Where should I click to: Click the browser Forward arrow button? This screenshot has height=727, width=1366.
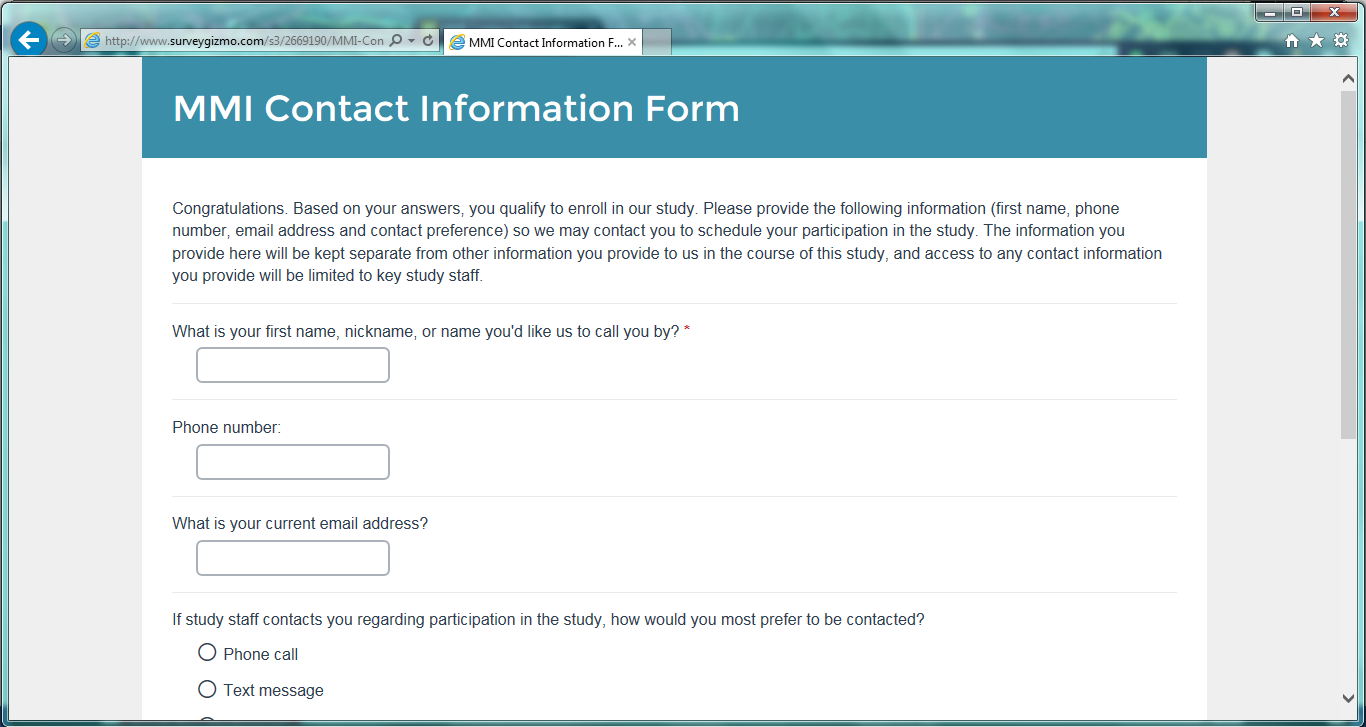pyautogui.click(x=63, y=41)
